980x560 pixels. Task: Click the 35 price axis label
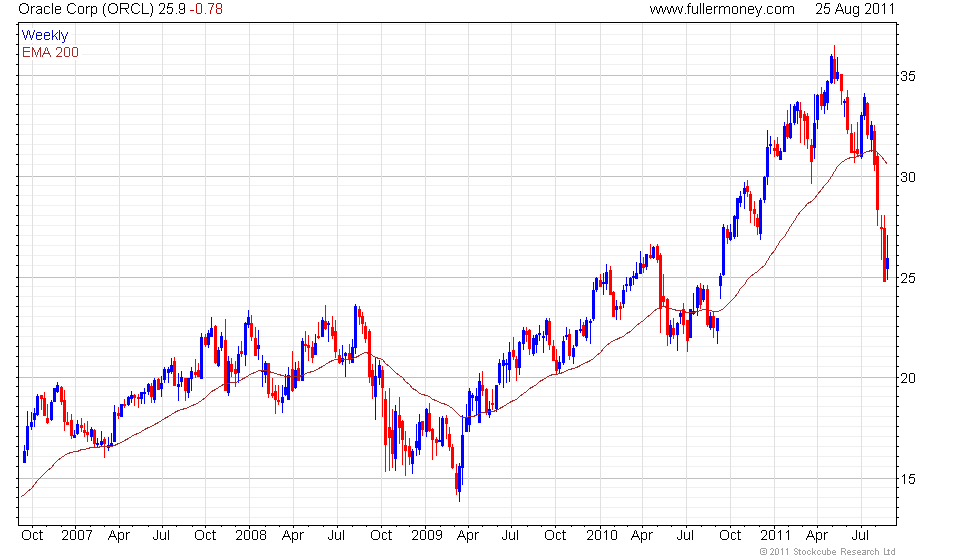[x=908, y=76]
